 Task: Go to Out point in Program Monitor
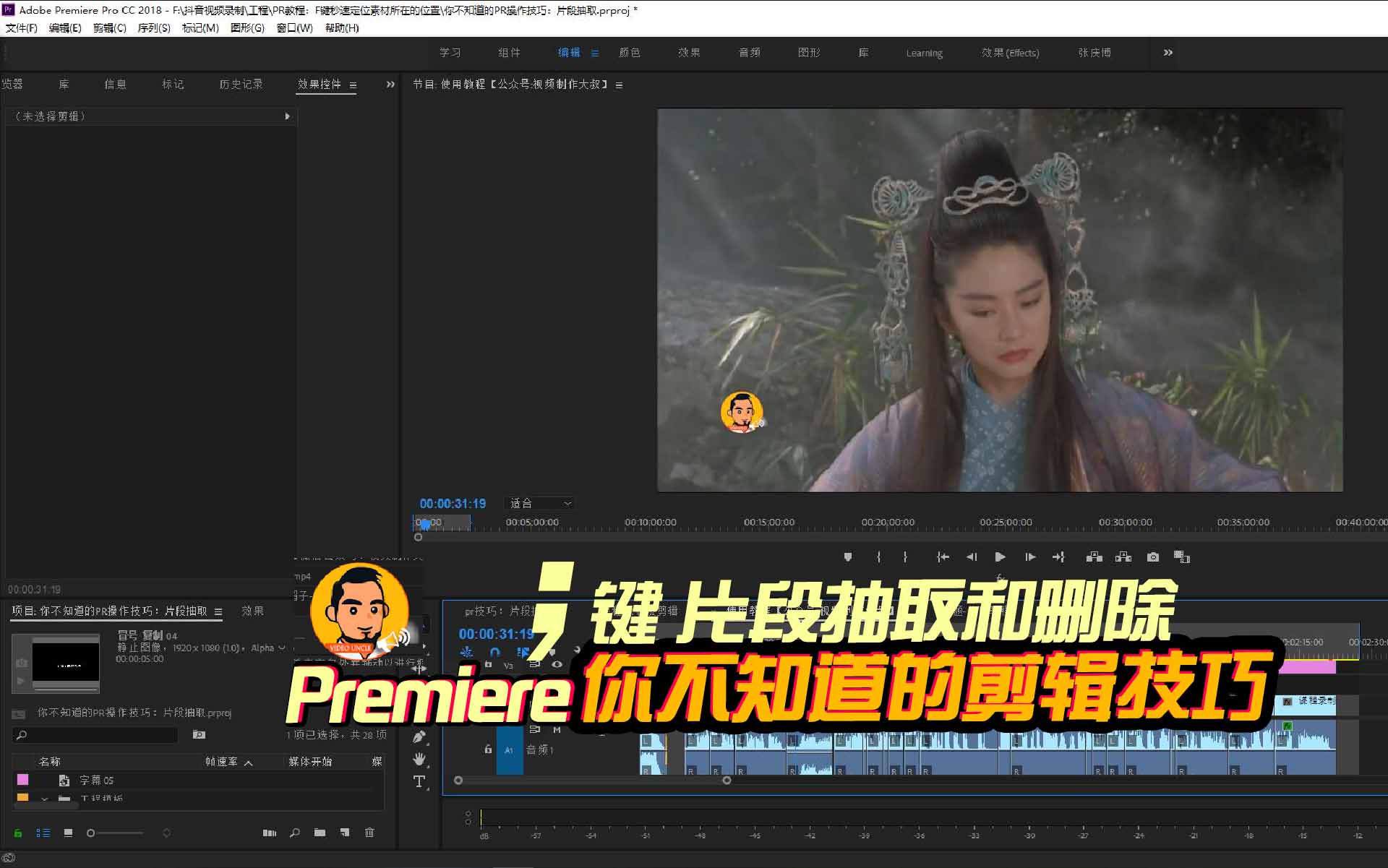coord(1058,557)
